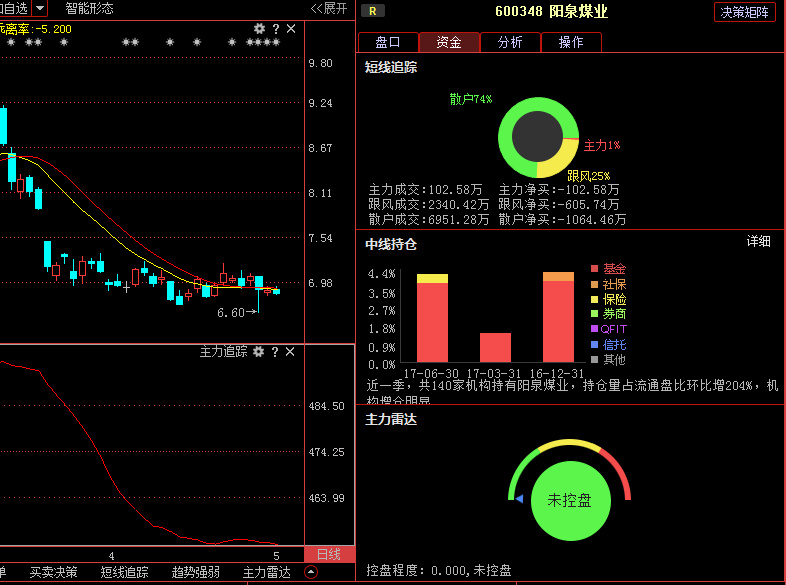Open the 自选 dropdown arrow

tap(39, 8)
